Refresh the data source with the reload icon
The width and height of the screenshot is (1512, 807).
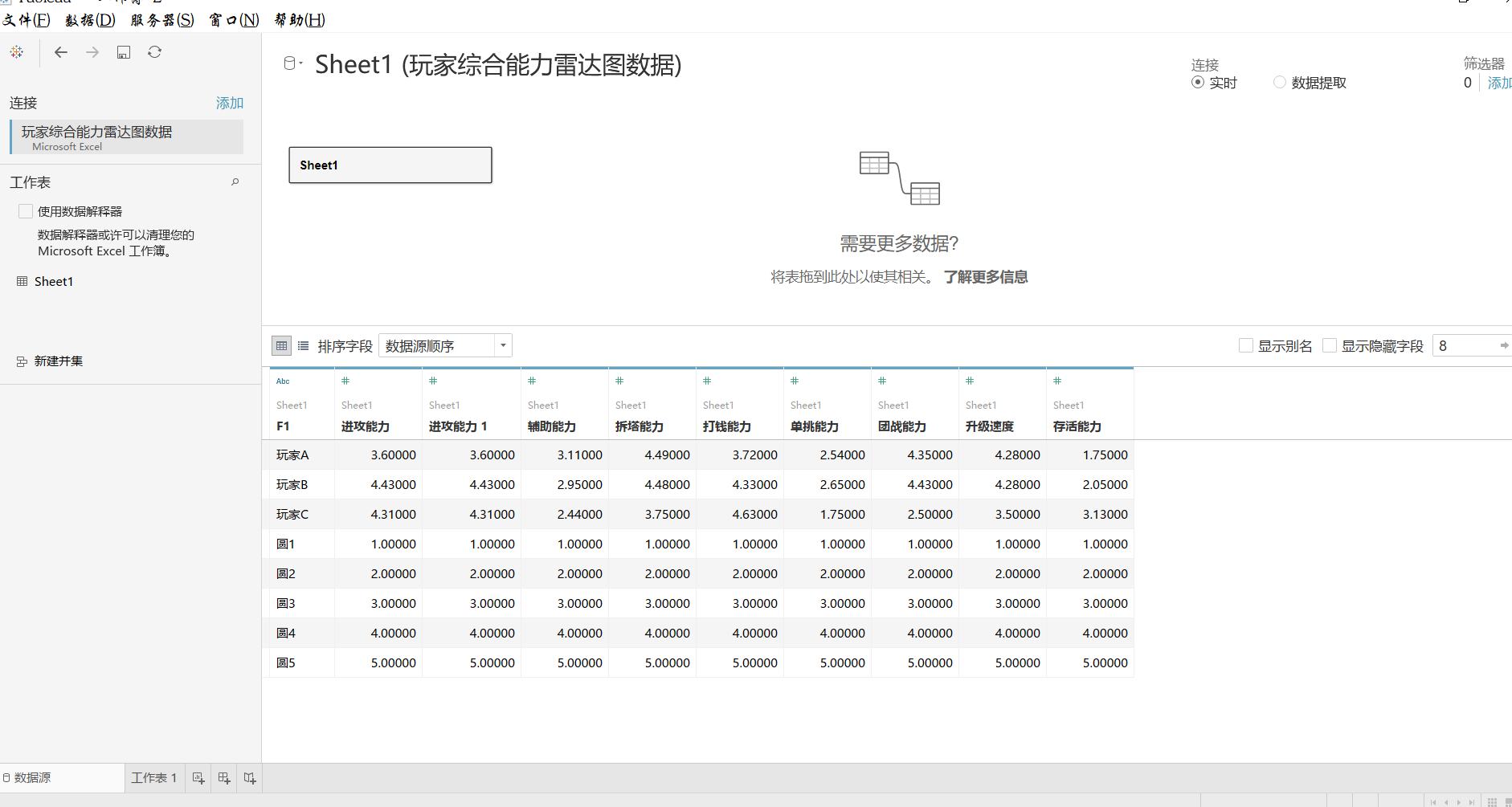155,52
